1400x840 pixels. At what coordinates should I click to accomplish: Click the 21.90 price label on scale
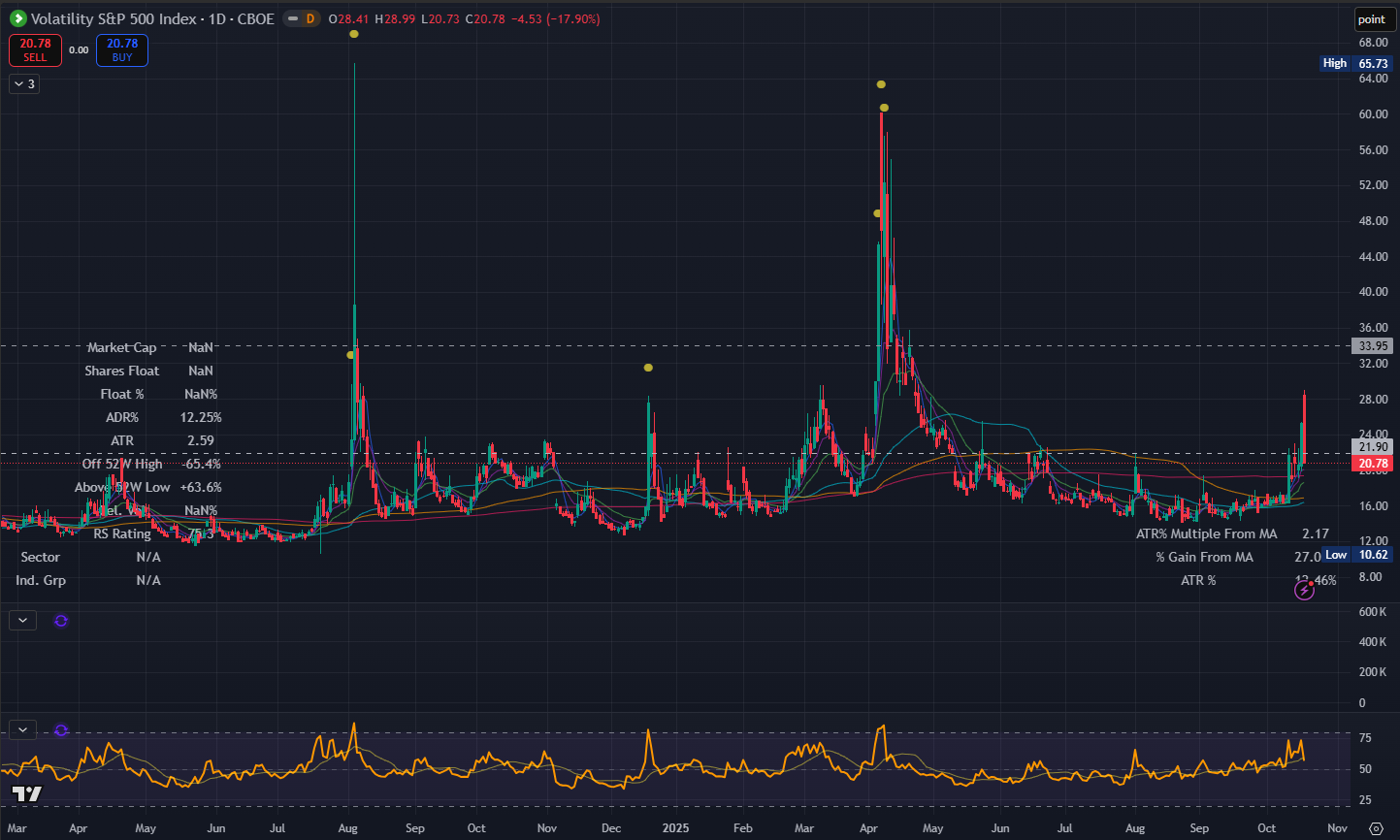(x=1374, y=447)
